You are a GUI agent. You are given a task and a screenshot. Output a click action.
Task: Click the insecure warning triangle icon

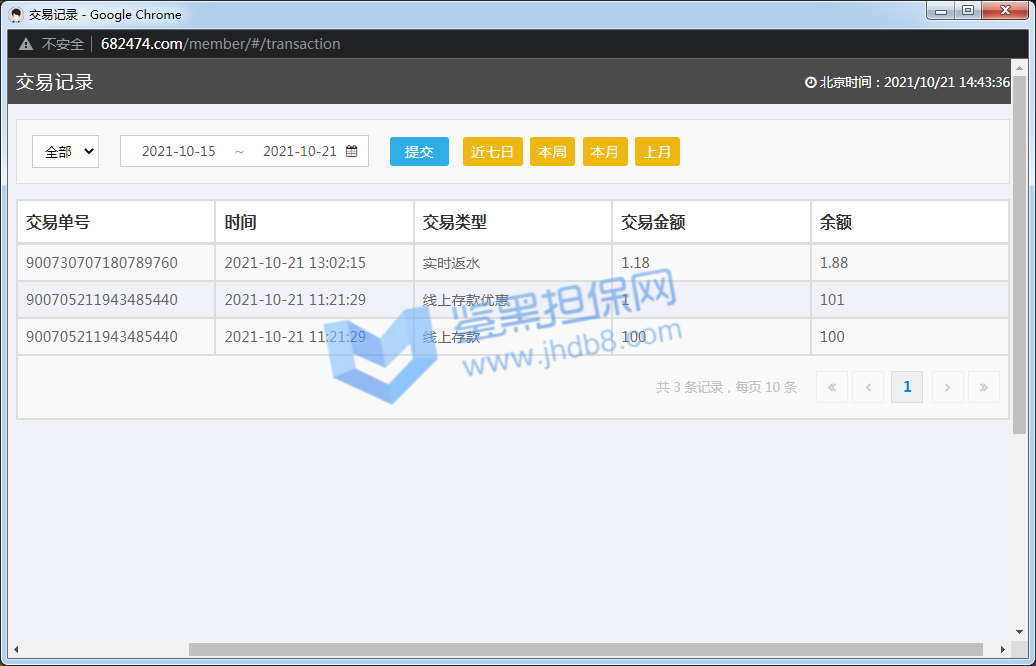[x=26, y=44]
